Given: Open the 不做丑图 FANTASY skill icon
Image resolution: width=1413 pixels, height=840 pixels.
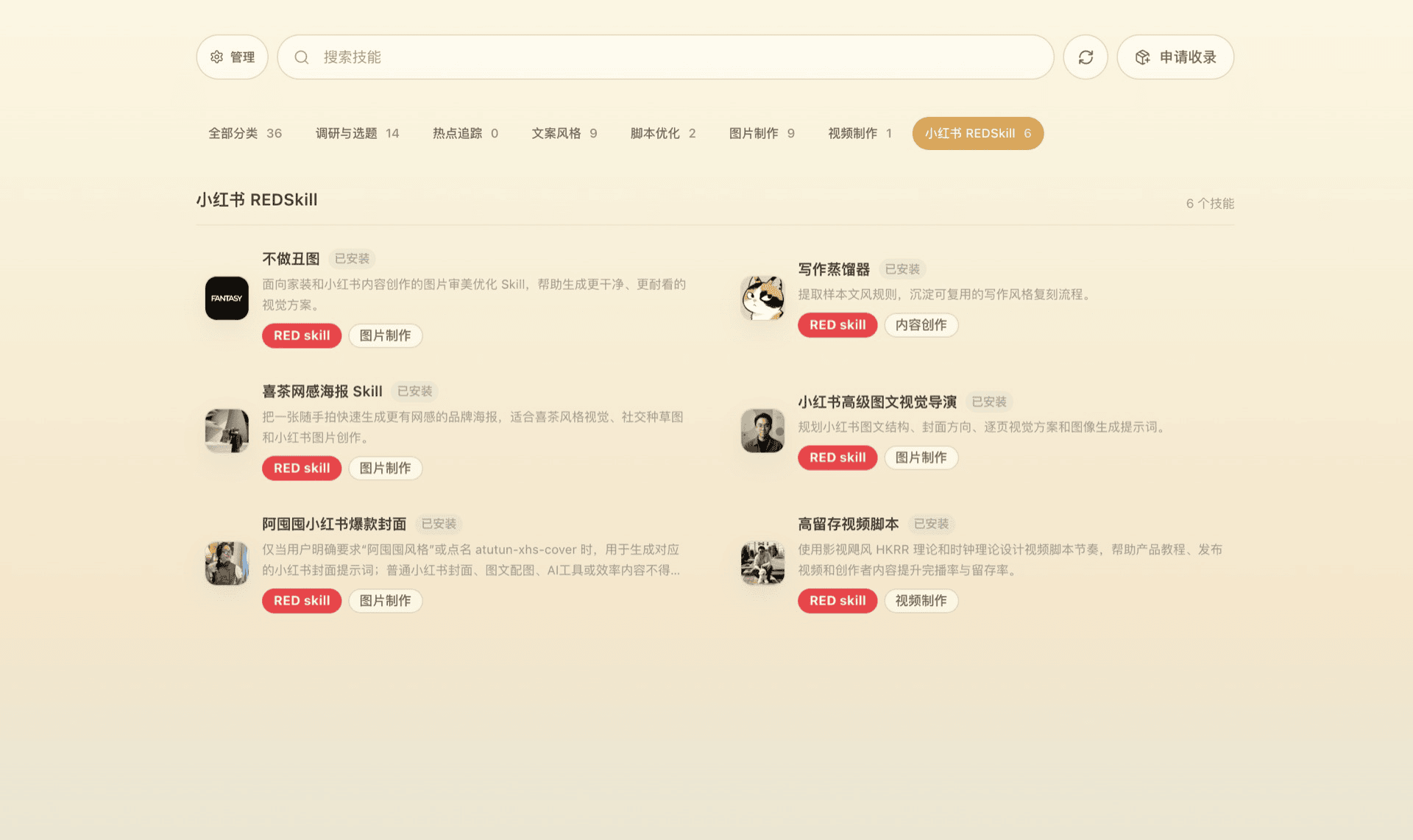Looking at the screenshot, I should pos(227,298).
